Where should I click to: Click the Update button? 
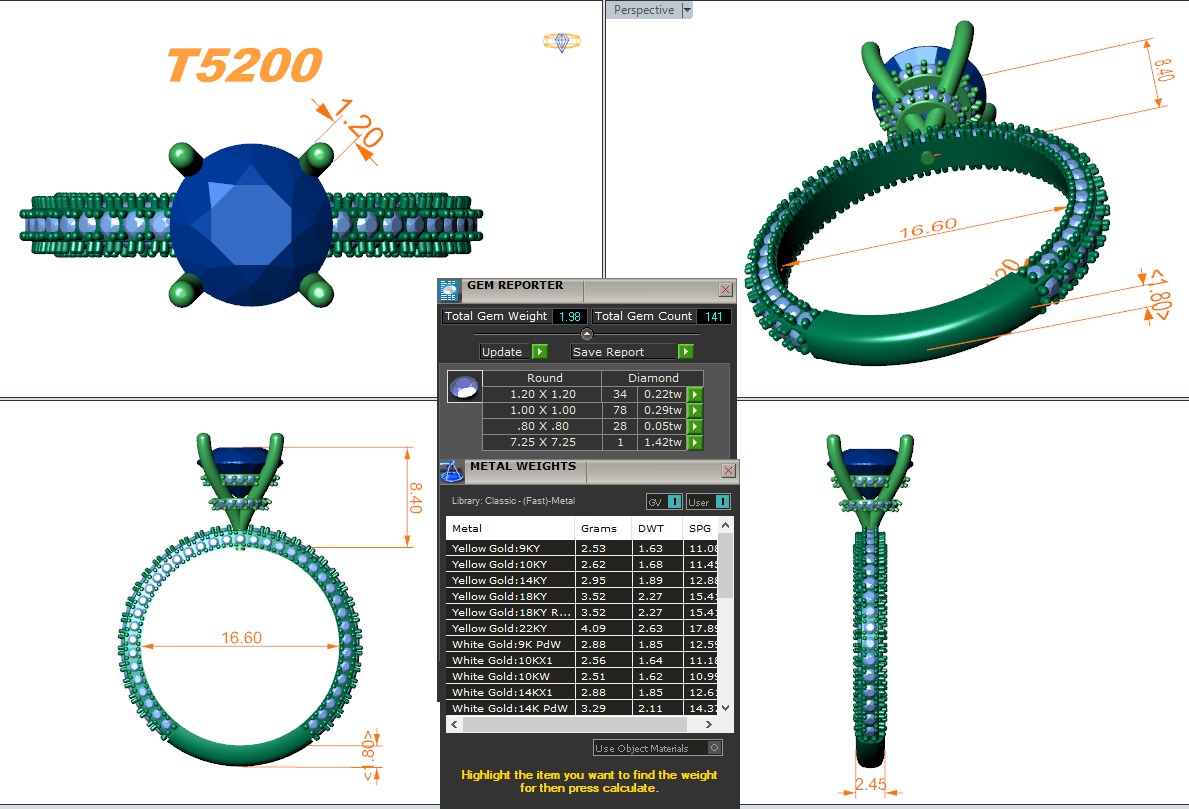click(503, 352)
